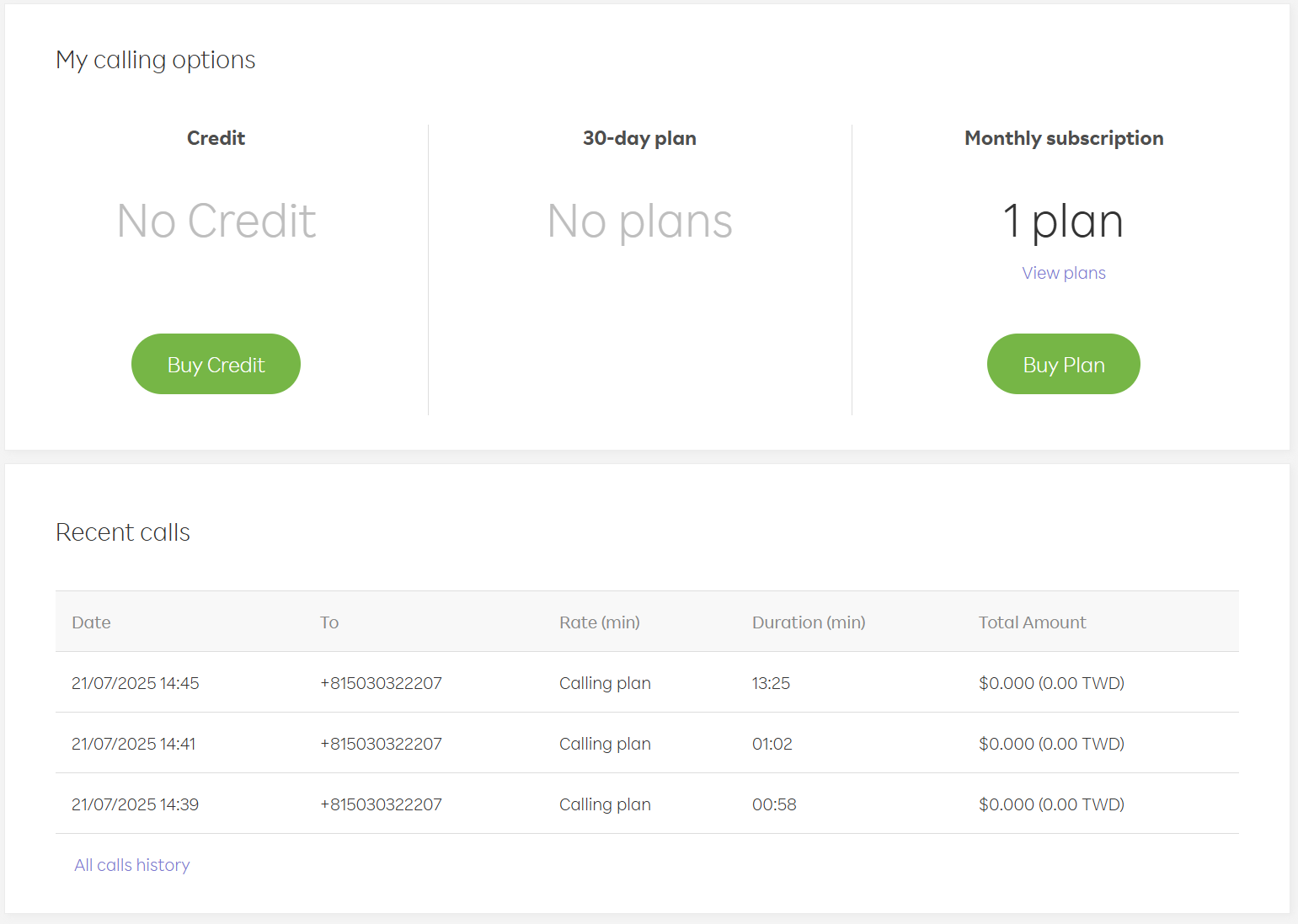Click the To column header
The height and width of the screenshot is (924, 1298).
(329, 622)
